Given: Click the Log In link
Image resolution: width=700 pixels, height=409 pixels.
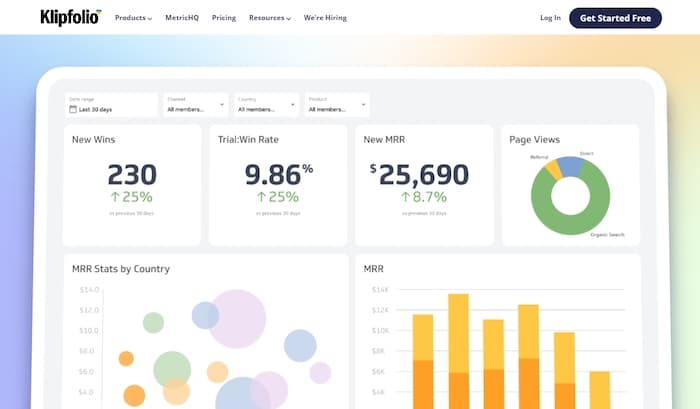Looking at the screenshot, I should (550, 18).
